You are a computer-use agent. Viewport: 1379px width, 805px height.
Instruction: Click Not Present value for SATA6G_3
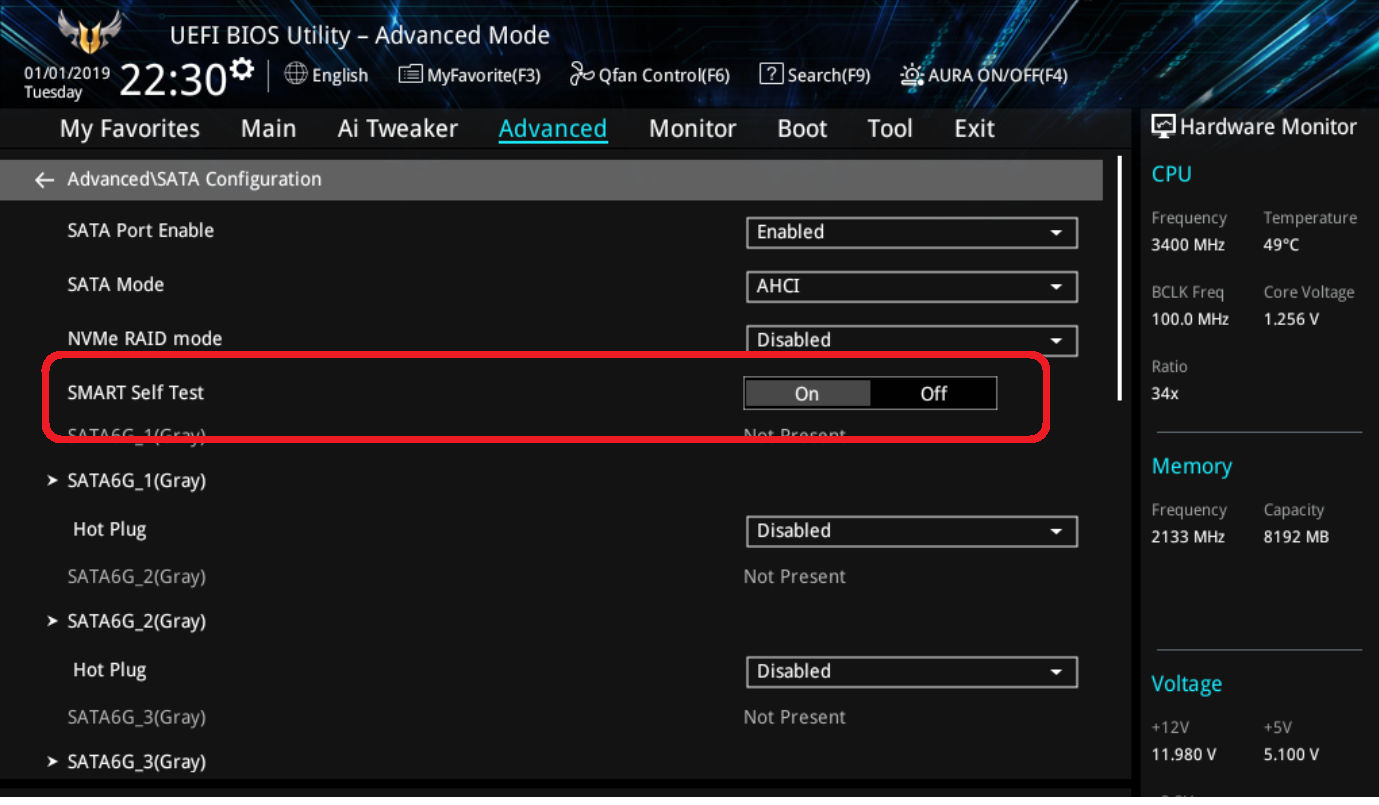click(x=794, y=718)
